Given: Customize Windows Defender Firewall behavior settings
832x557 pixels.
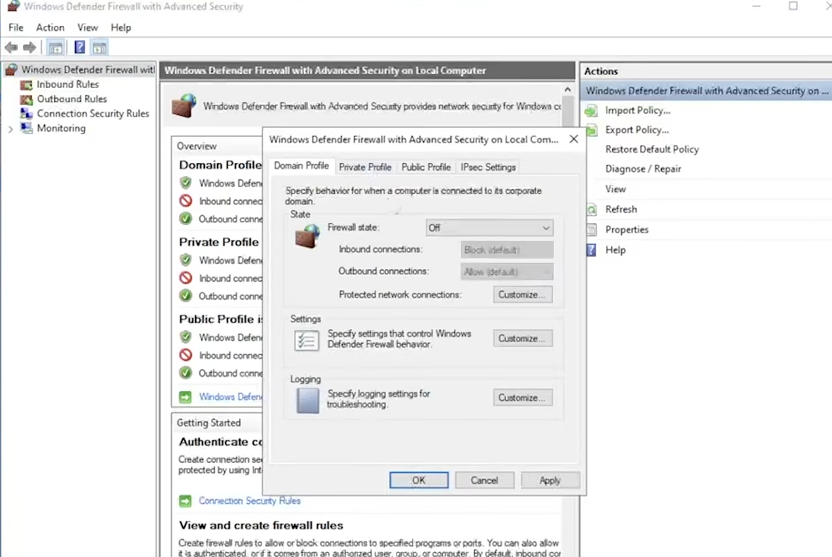Looking at the screenshot, I should [523, 338].
